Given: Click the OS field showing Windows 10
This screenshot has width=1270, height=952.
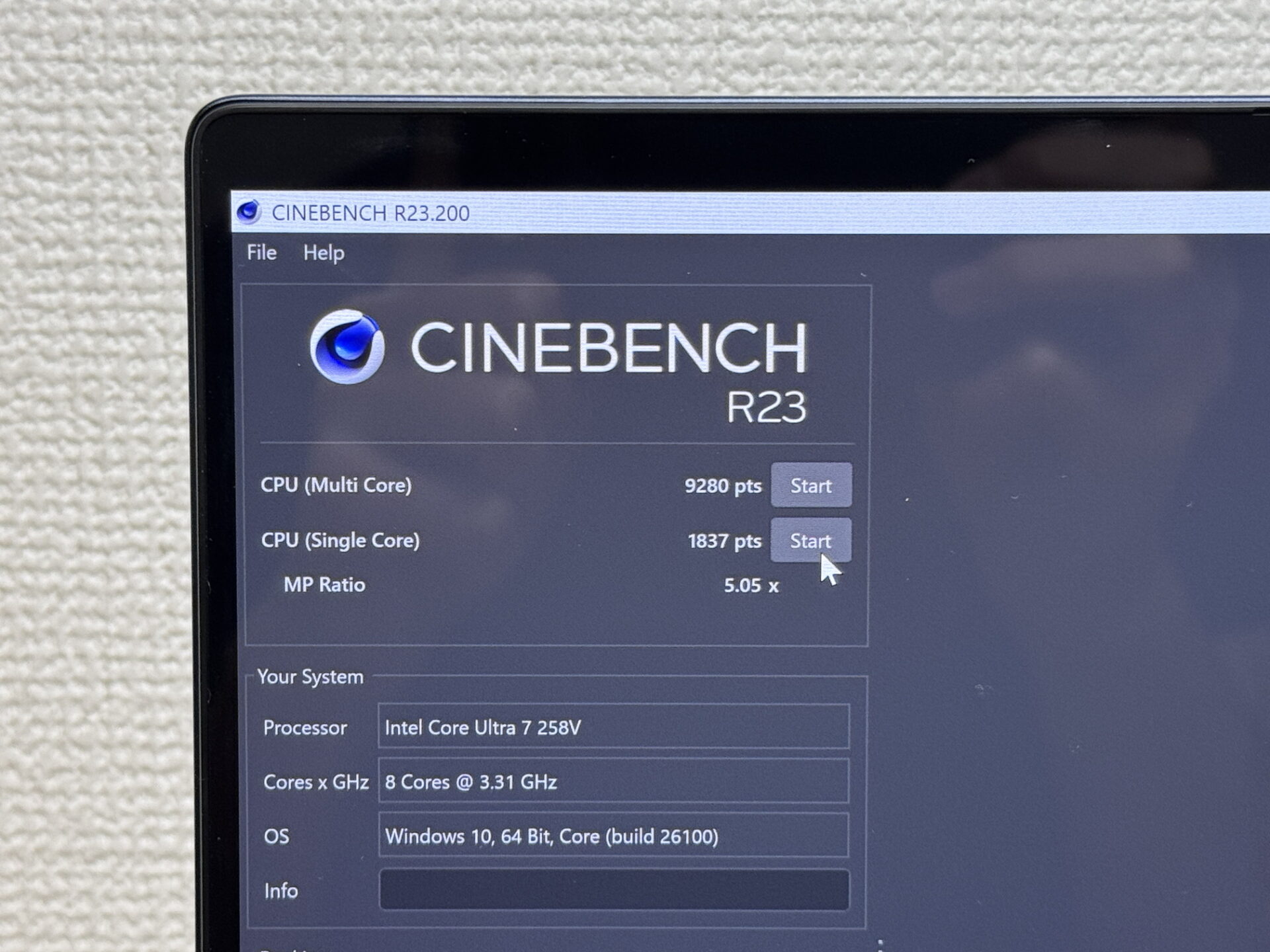Looking at the screenshot, I should 613,836.
